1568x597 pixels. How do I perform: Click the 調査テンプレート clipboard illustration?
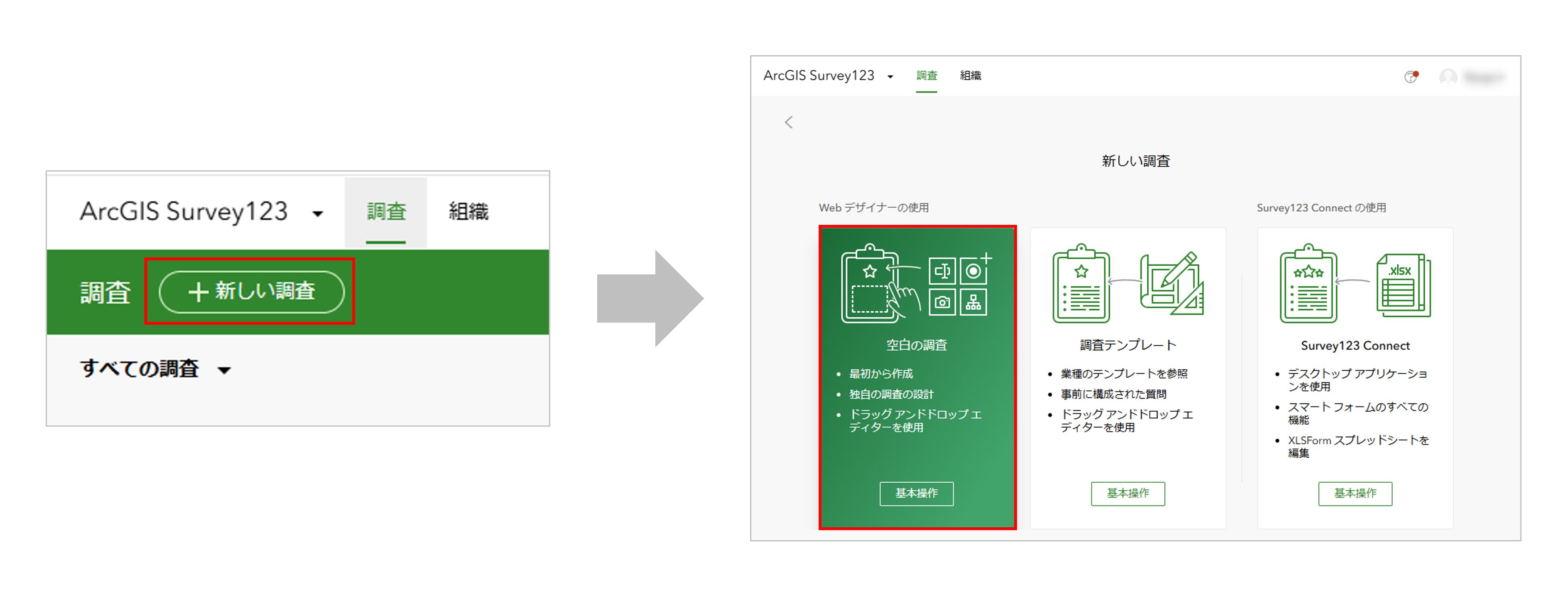point(1128,283)
